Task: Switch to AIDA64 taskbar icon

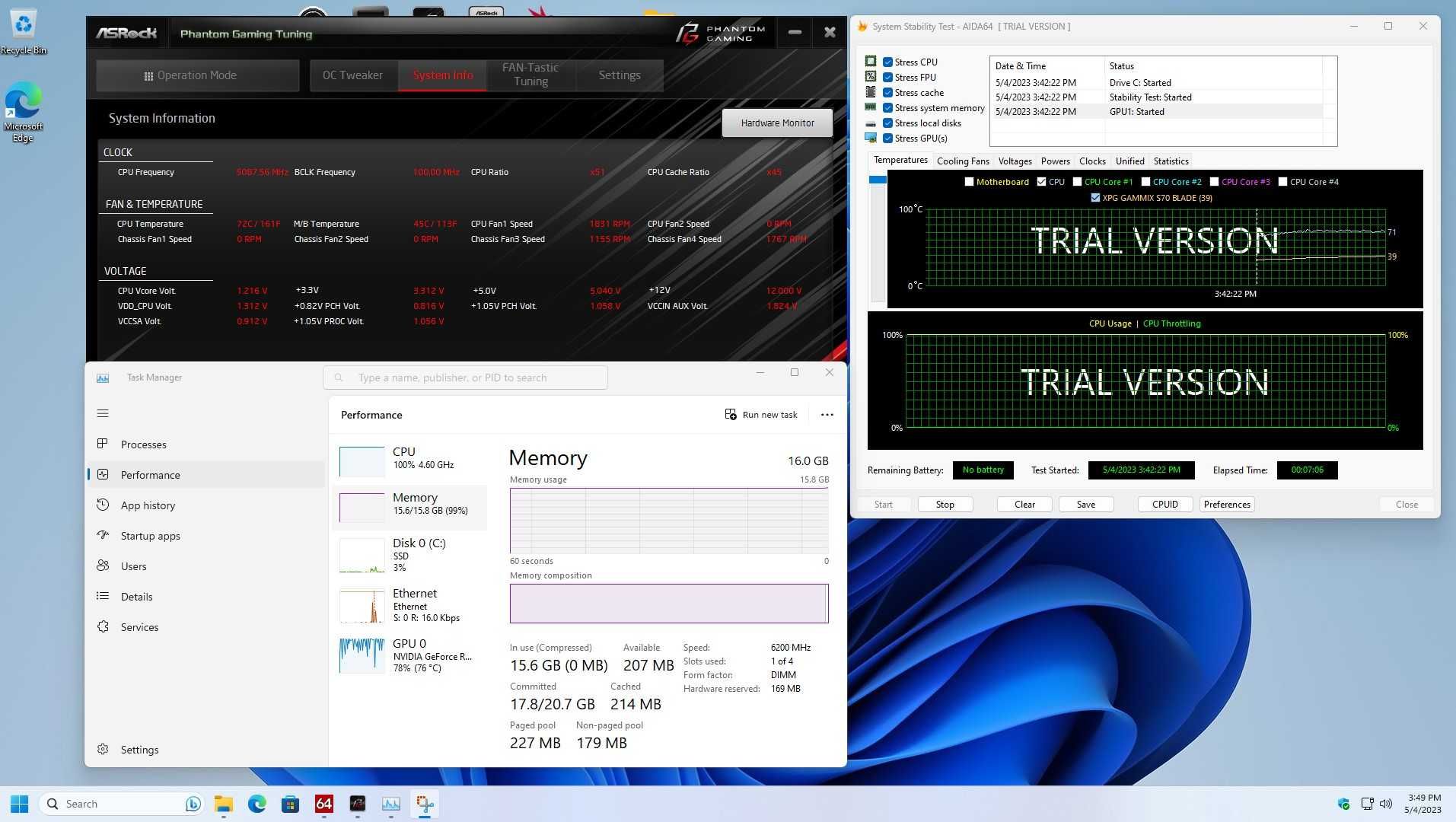Action: 324,804
